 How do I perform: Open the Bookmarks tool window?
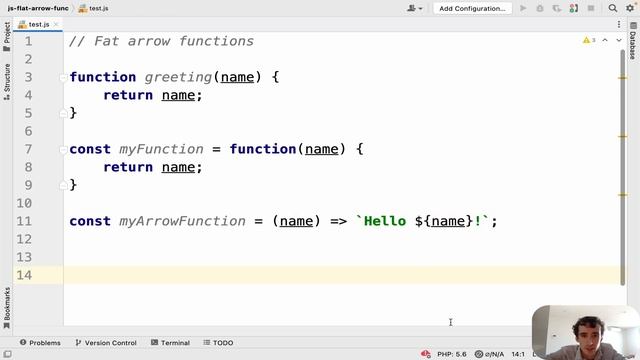(x=7, y=308)
